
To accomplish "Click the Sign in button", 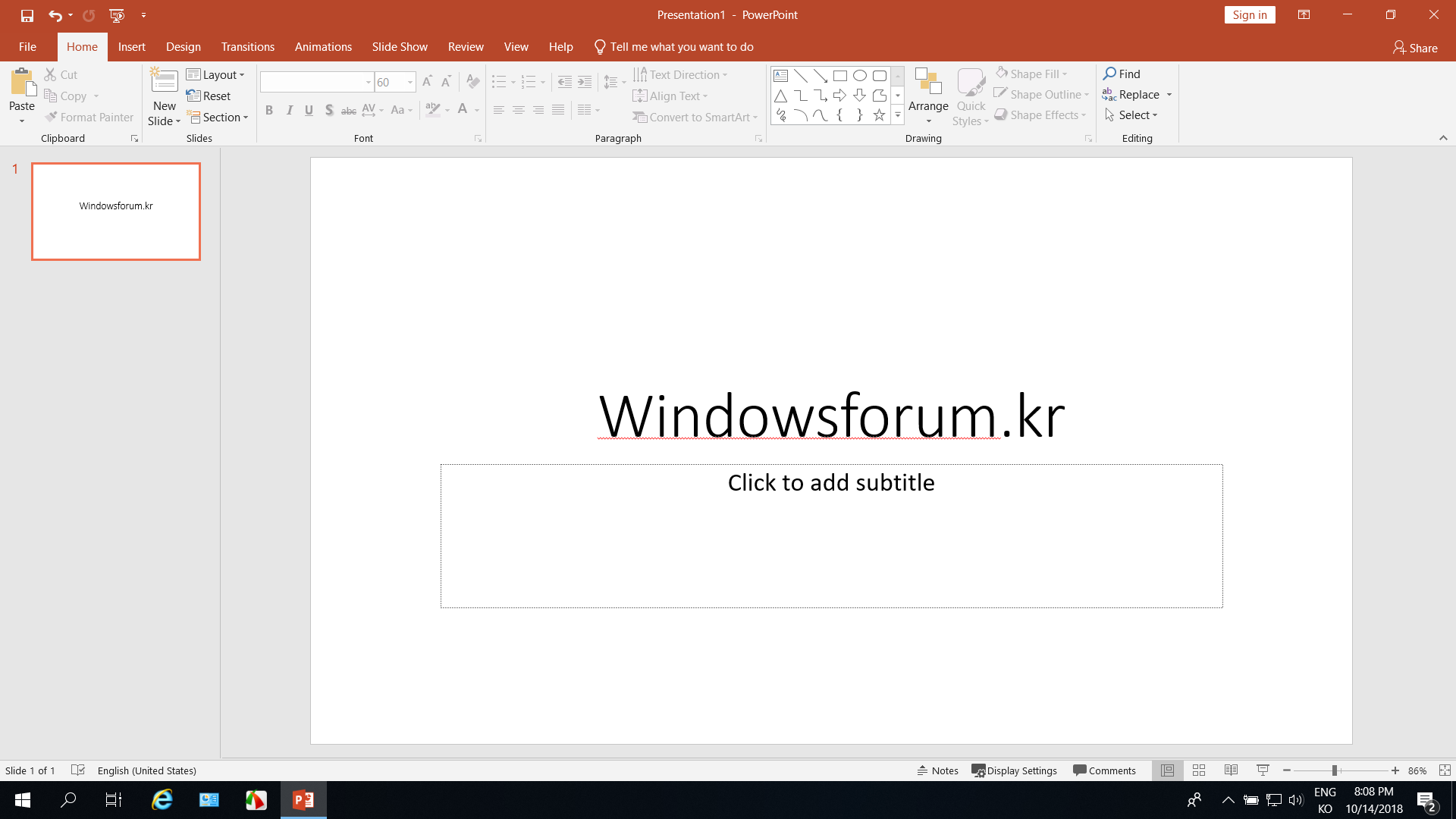I will point(1250,15).
